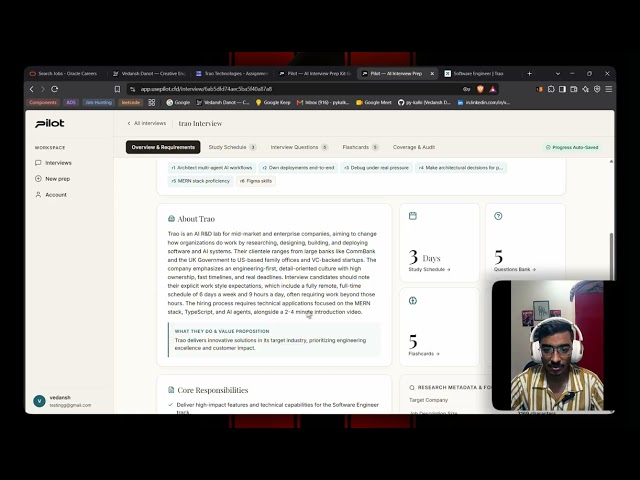The height and width of the screenshot is (480, 640).
Task: Switch to Vedansh Danot Creative tab
Action: 149,73
